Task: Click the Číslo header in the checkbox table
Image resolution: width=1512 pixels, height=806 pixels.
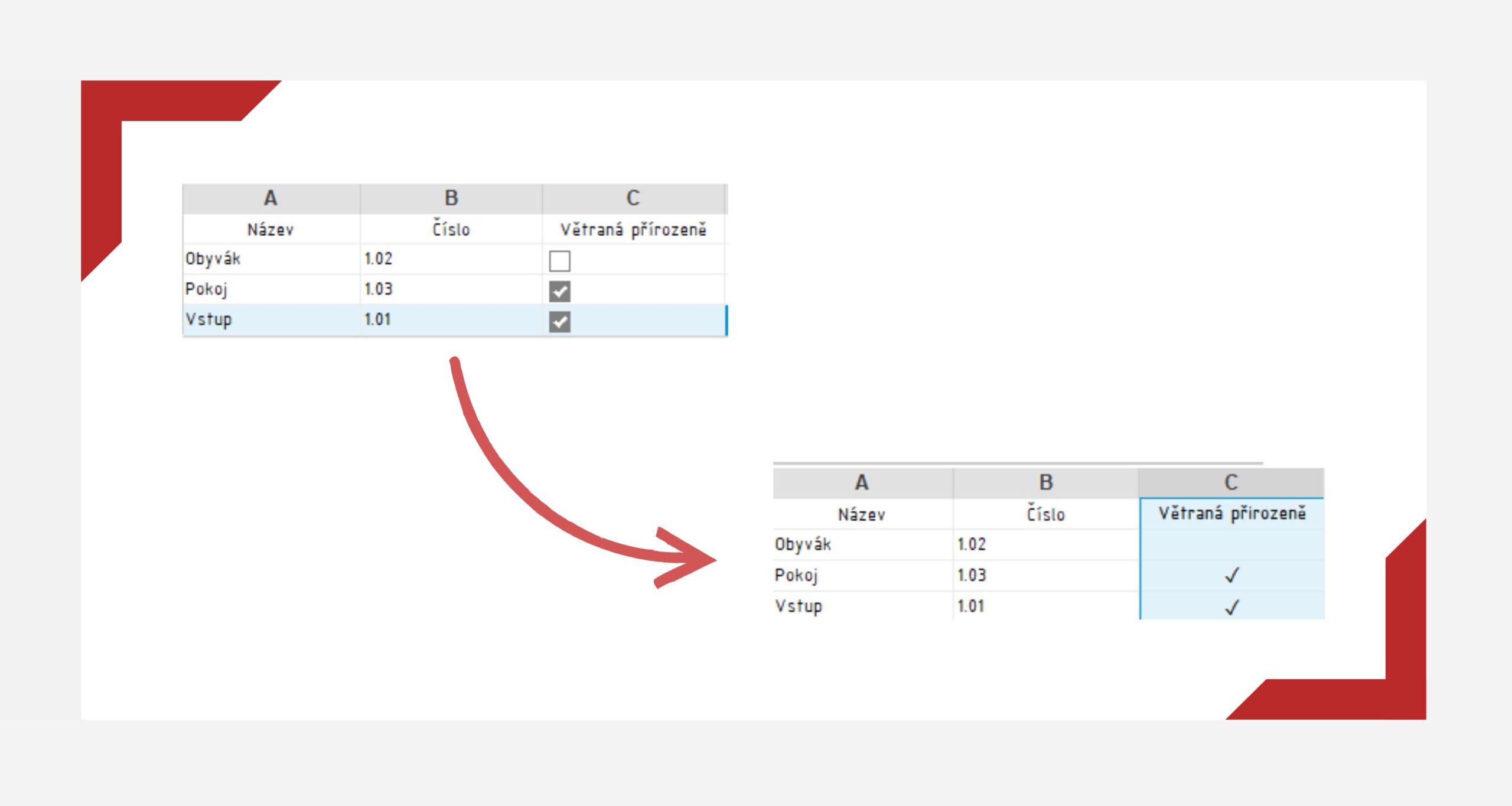Action: [x=451, y=230]
